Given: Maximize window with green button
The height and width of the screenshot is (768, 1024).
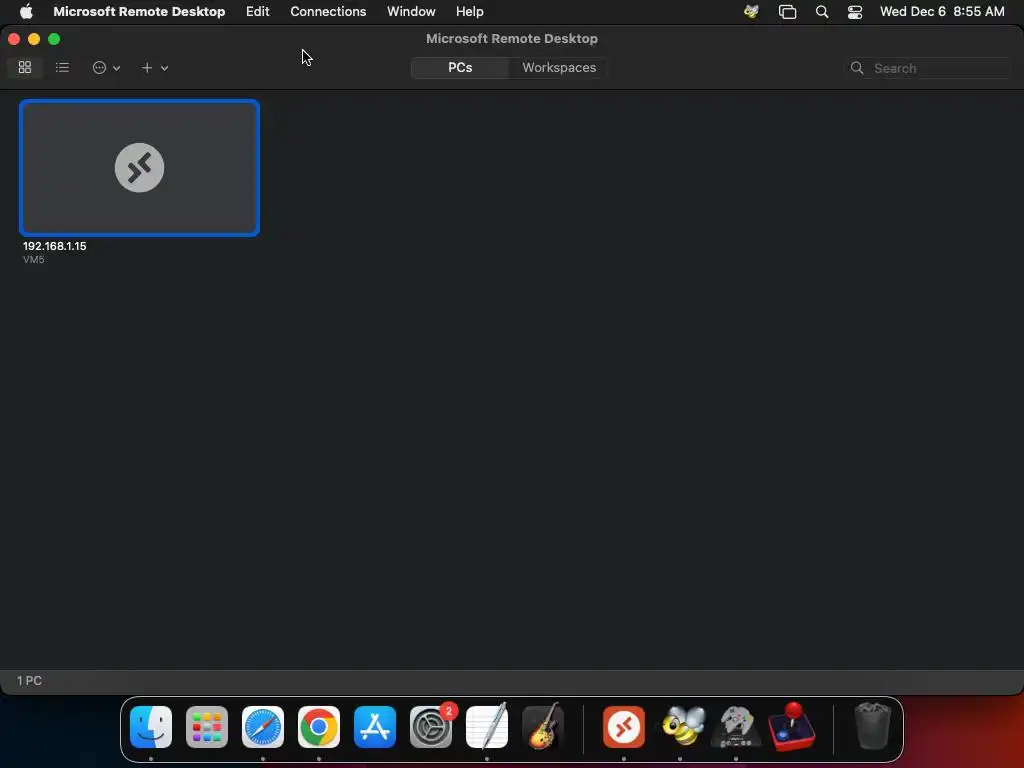Looking at the screenshot, I should [54, 39].
